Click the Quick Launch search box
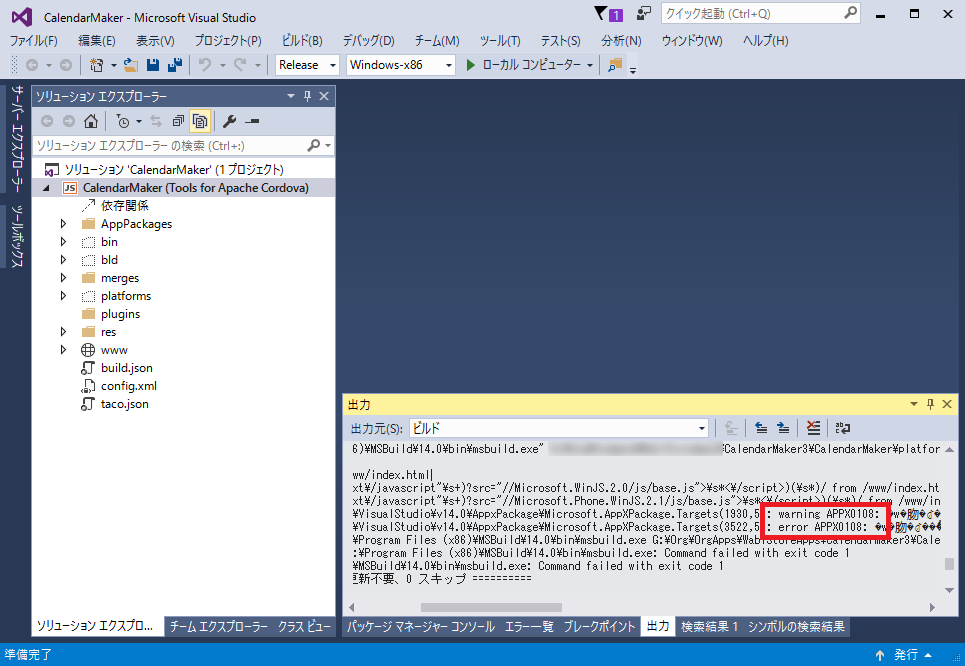The width and height of the screenshot is (965, 666). point(761,13)
